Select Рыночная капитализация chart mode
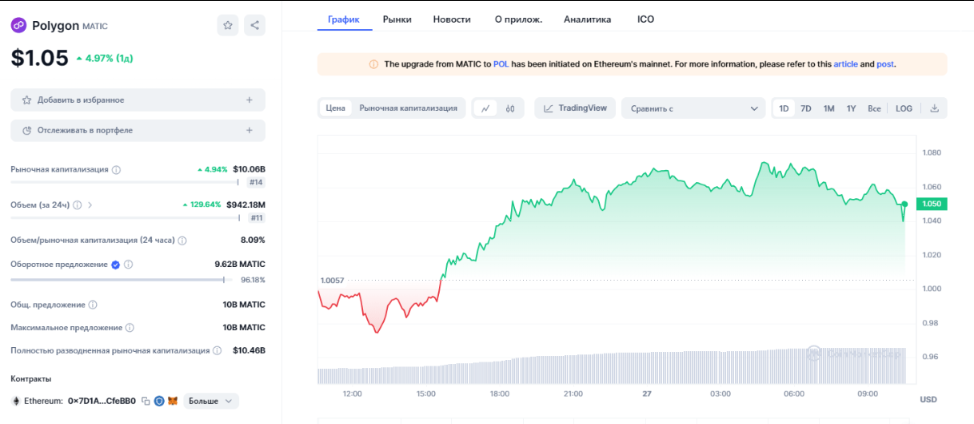Screen dimensions: 974x424 point(408,108)
